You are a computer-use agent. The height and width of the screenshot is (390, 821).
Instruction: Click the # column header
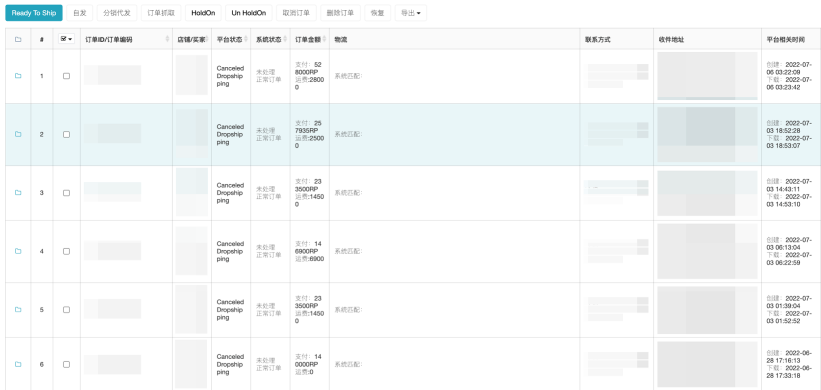click(42, 39)
